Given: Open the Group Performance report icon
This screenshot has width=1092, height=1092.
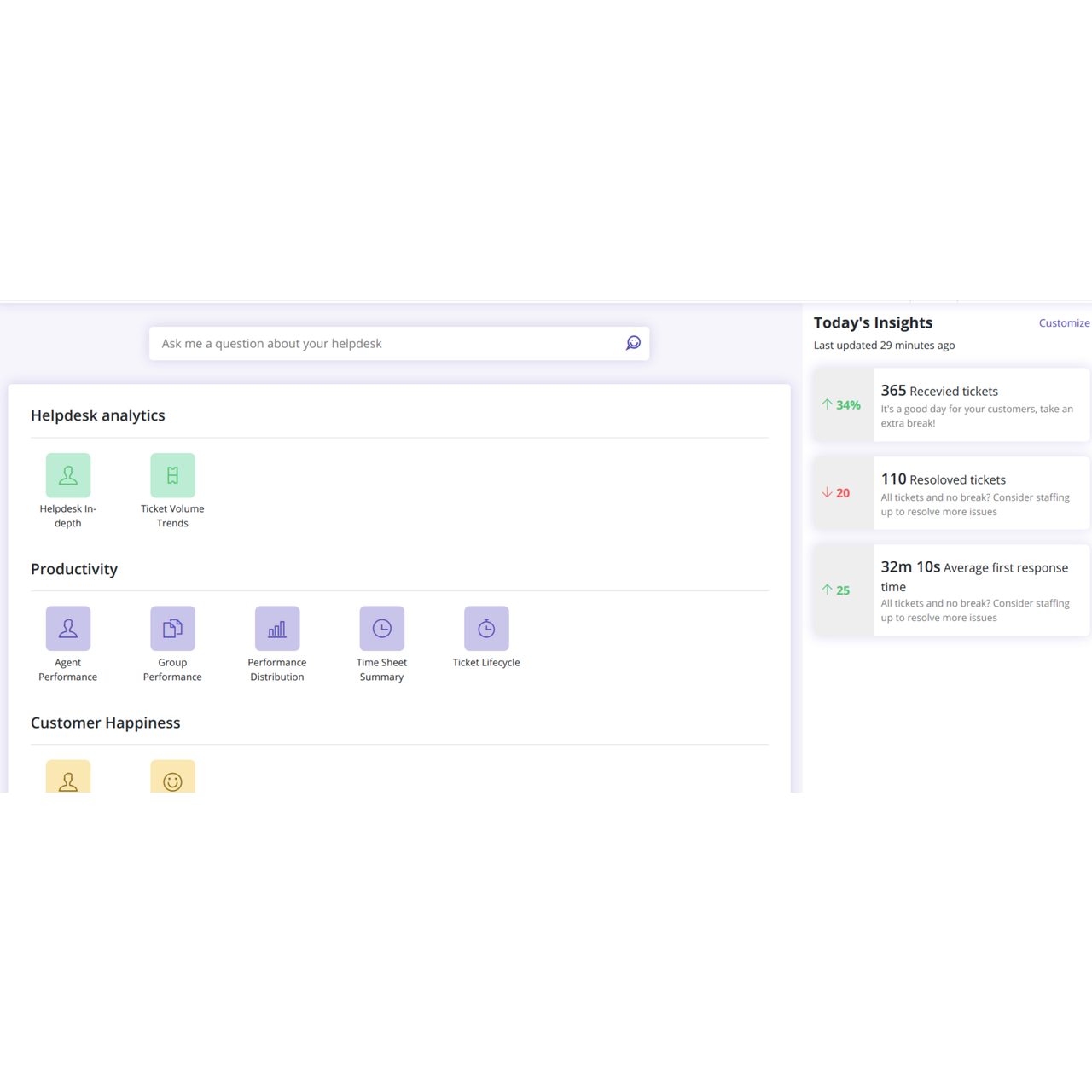Looking at the screenshot, I should (x=172, y=629).
